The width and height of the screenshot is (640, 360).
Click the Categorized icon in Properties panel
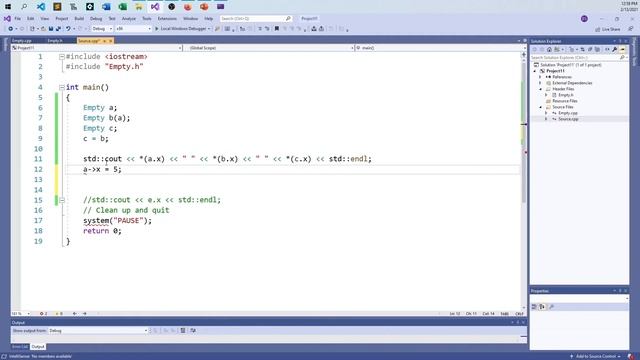point(534,307)
